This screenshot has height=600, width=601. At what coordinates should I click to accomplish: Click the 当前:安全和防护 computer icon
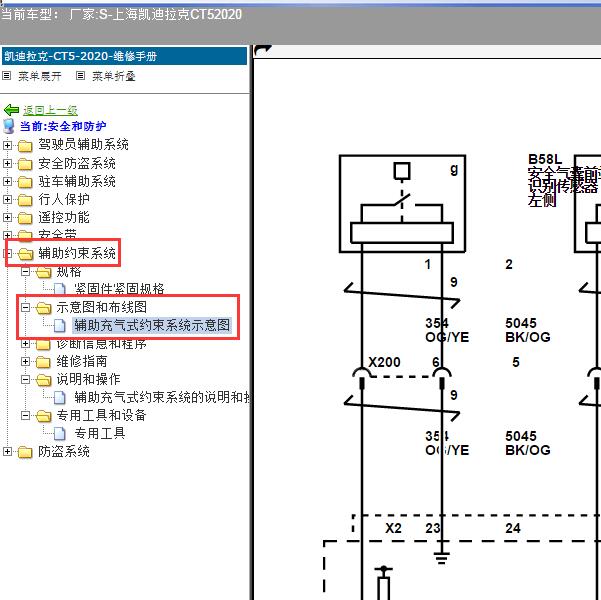[8, 126]
